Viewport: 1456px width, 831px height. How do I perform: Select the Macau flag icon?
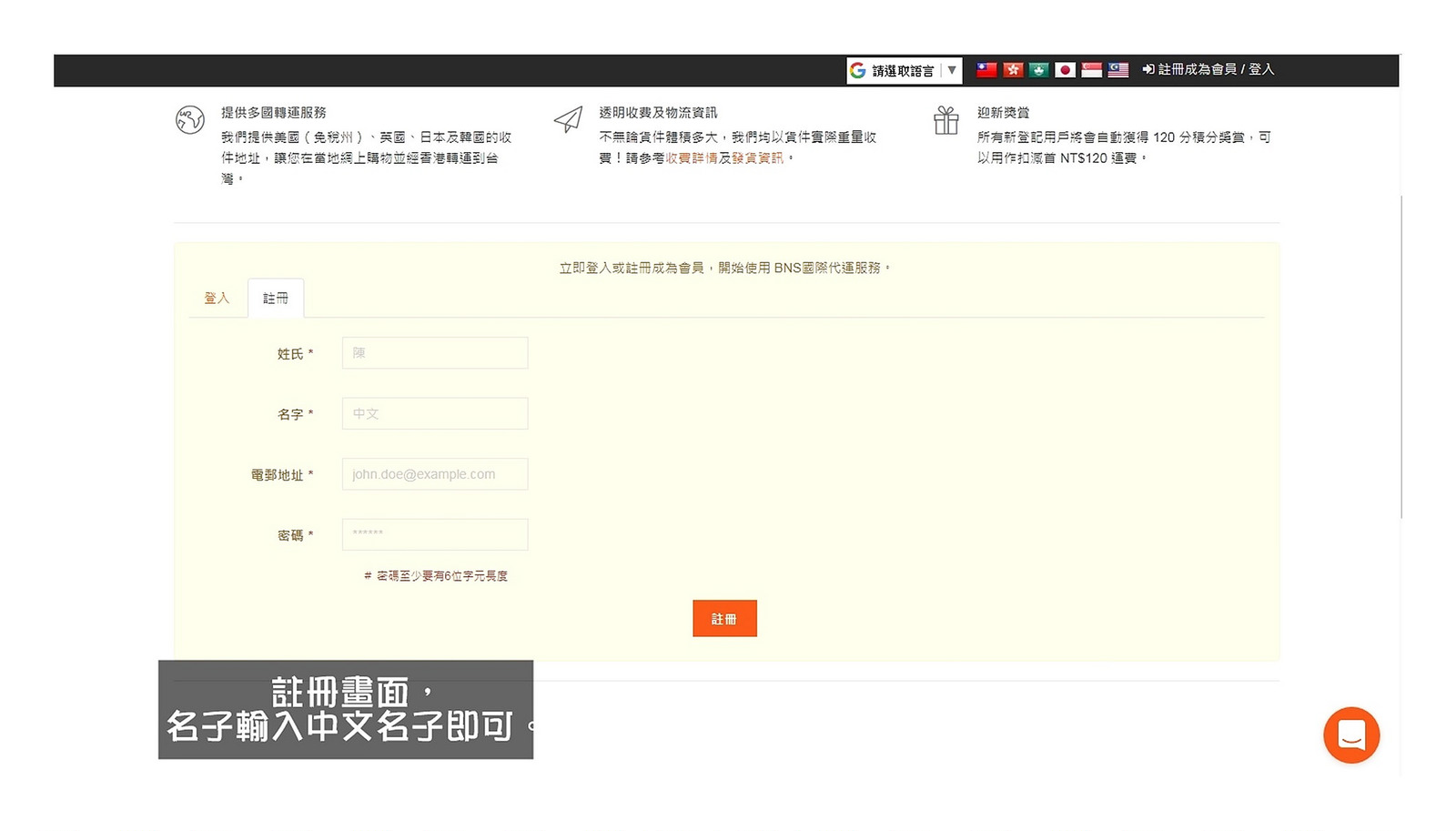tap(1039, 70)
